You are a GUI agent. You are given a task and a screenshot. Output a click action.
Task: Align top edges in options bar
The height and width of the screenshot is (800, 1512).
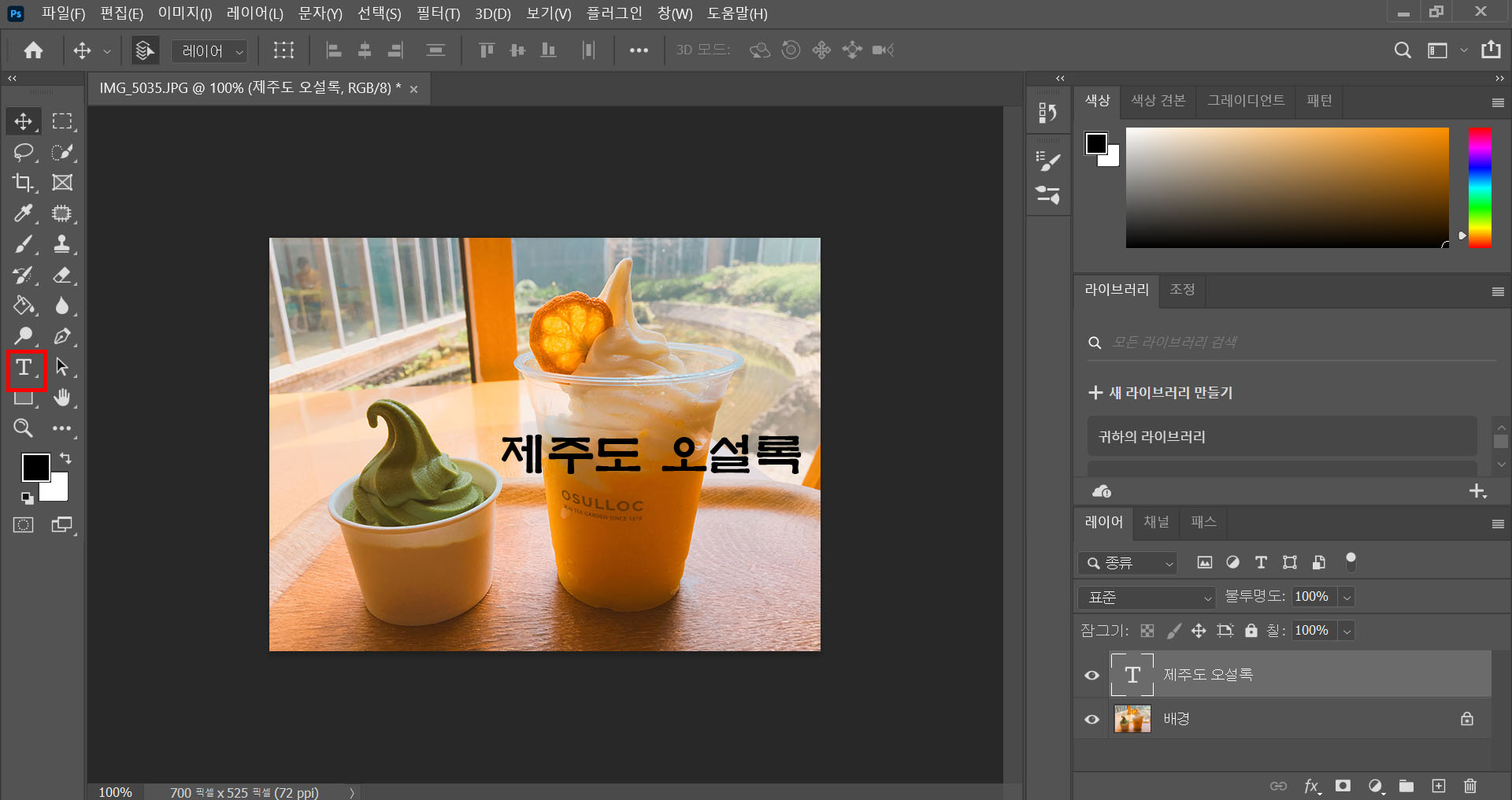pyautogui.click(x=487, y=50)
